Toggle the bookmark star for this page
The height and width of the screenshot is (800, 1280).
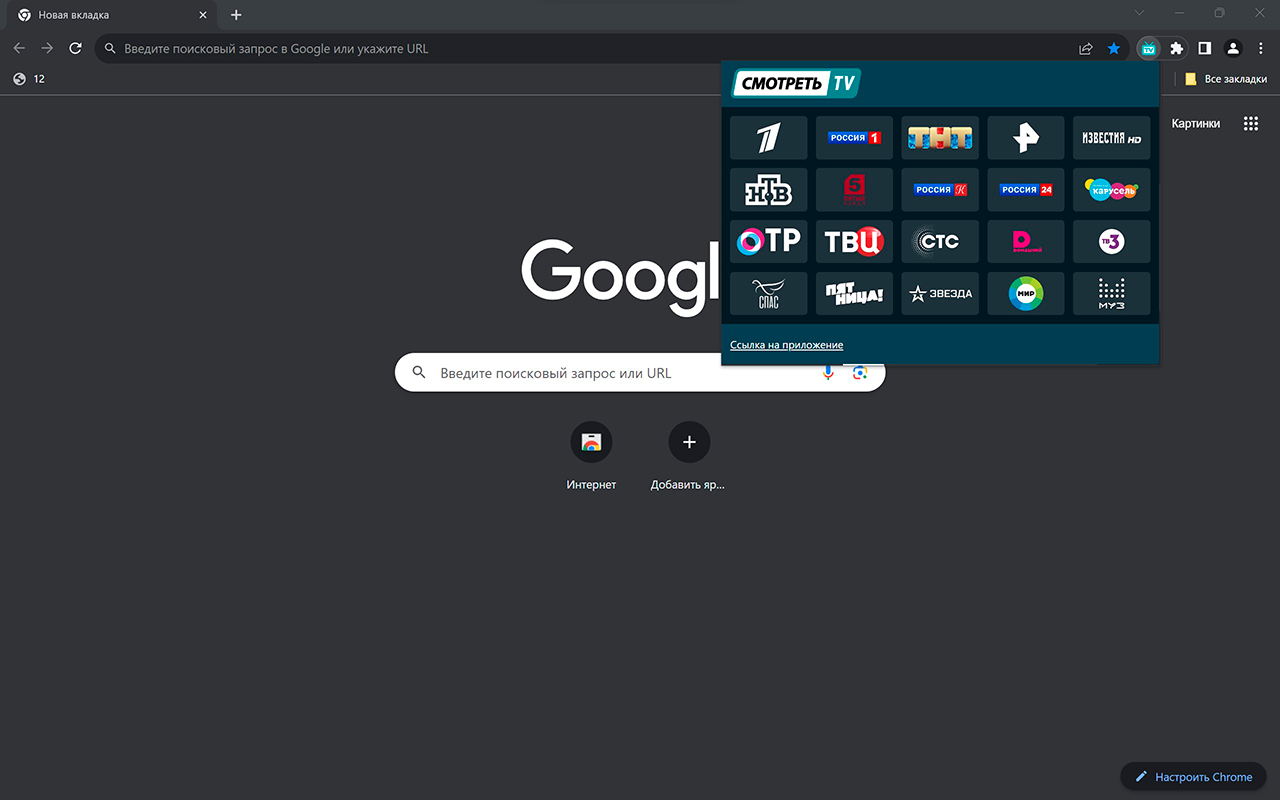[x=1114, y=48]
